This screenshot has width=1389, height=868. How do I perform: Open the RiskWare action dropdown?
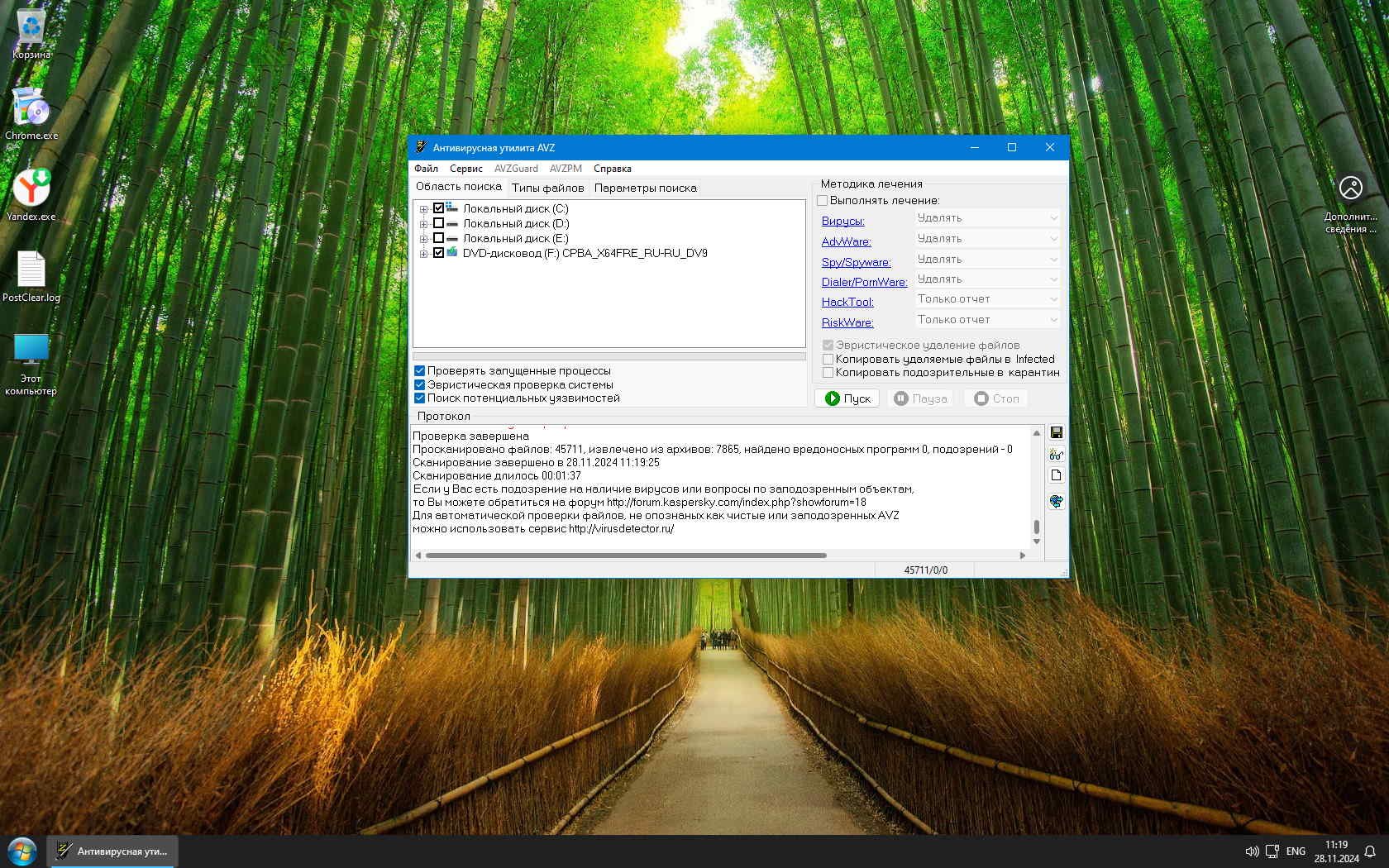(x=987, y=320)
